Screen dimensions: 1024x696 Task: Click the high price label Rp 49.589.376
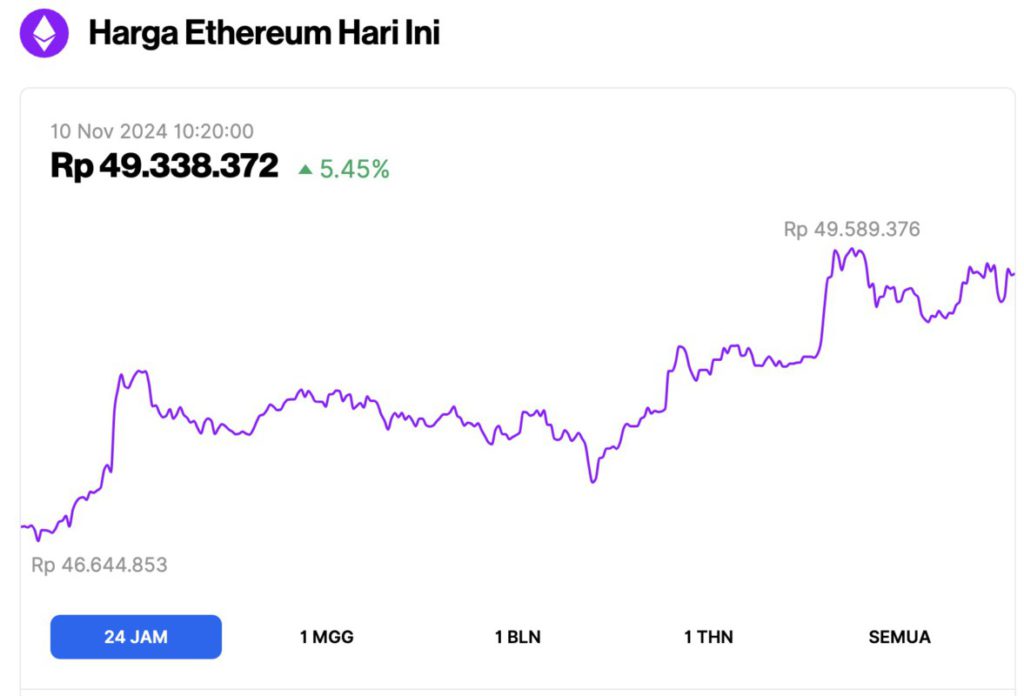click(x=851, y=230)
